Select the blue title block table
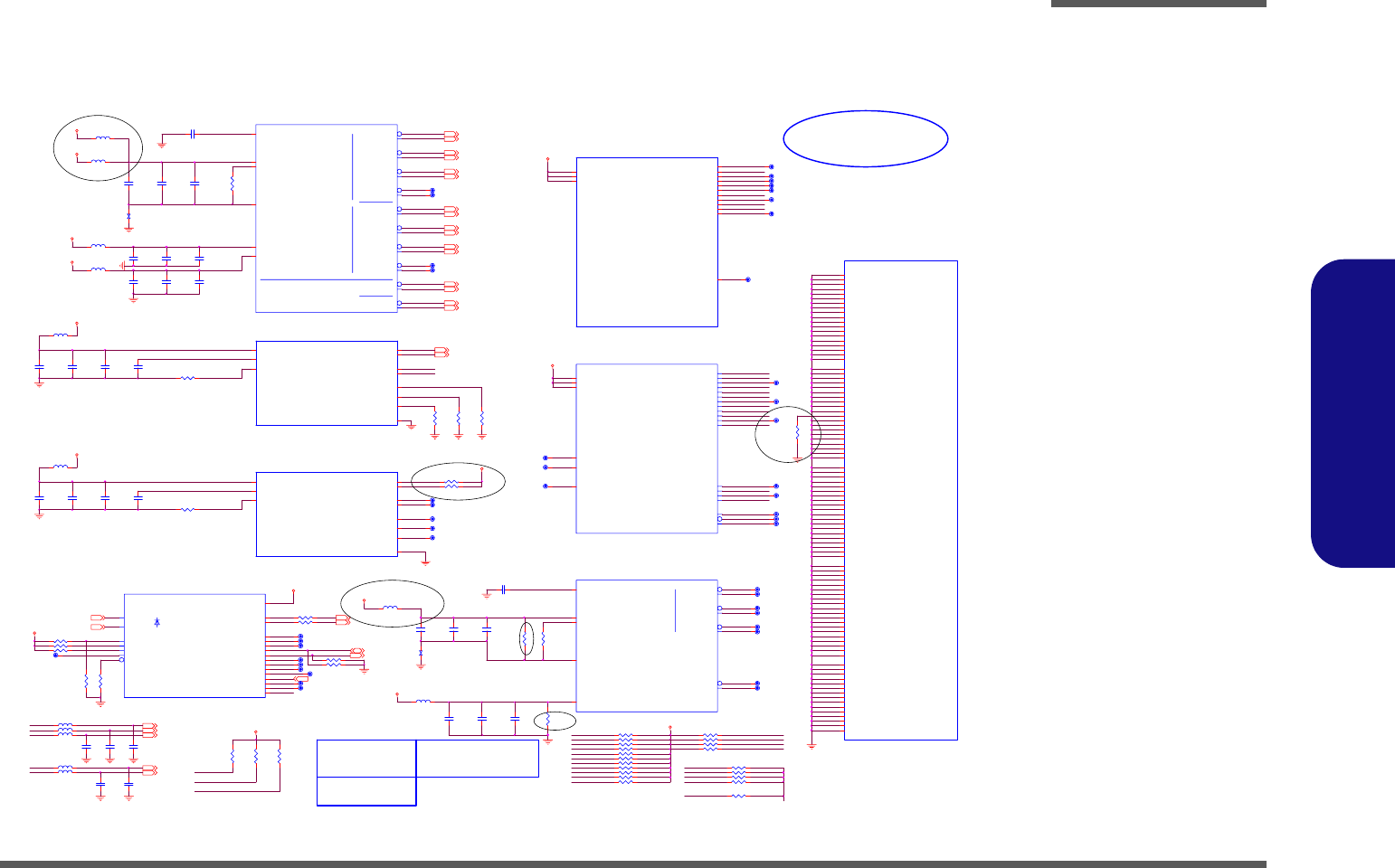This screenshot has height=868, width=1395. click(x=428, y=772)
